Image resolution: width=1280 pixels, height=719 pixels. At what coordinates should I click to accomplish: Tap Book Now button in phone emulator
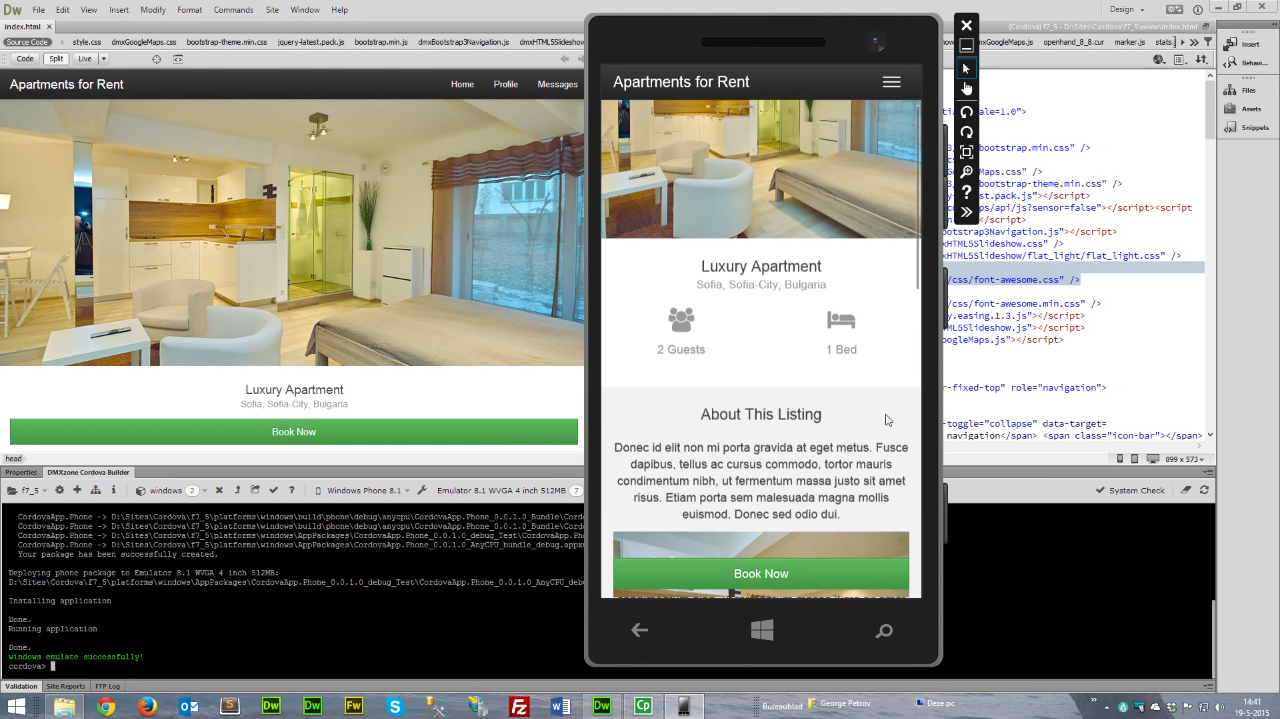761,574
